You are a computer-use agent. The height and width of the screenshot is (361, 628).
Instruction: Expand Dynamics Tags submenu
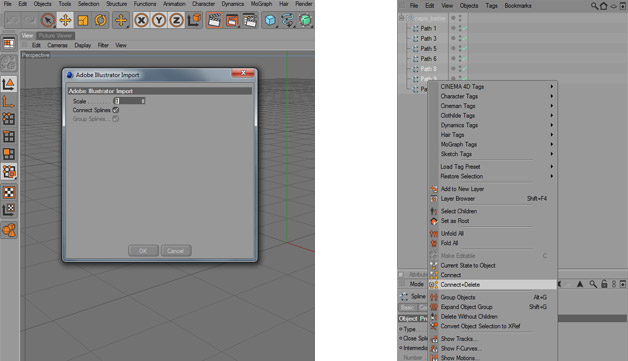(493, 125)
